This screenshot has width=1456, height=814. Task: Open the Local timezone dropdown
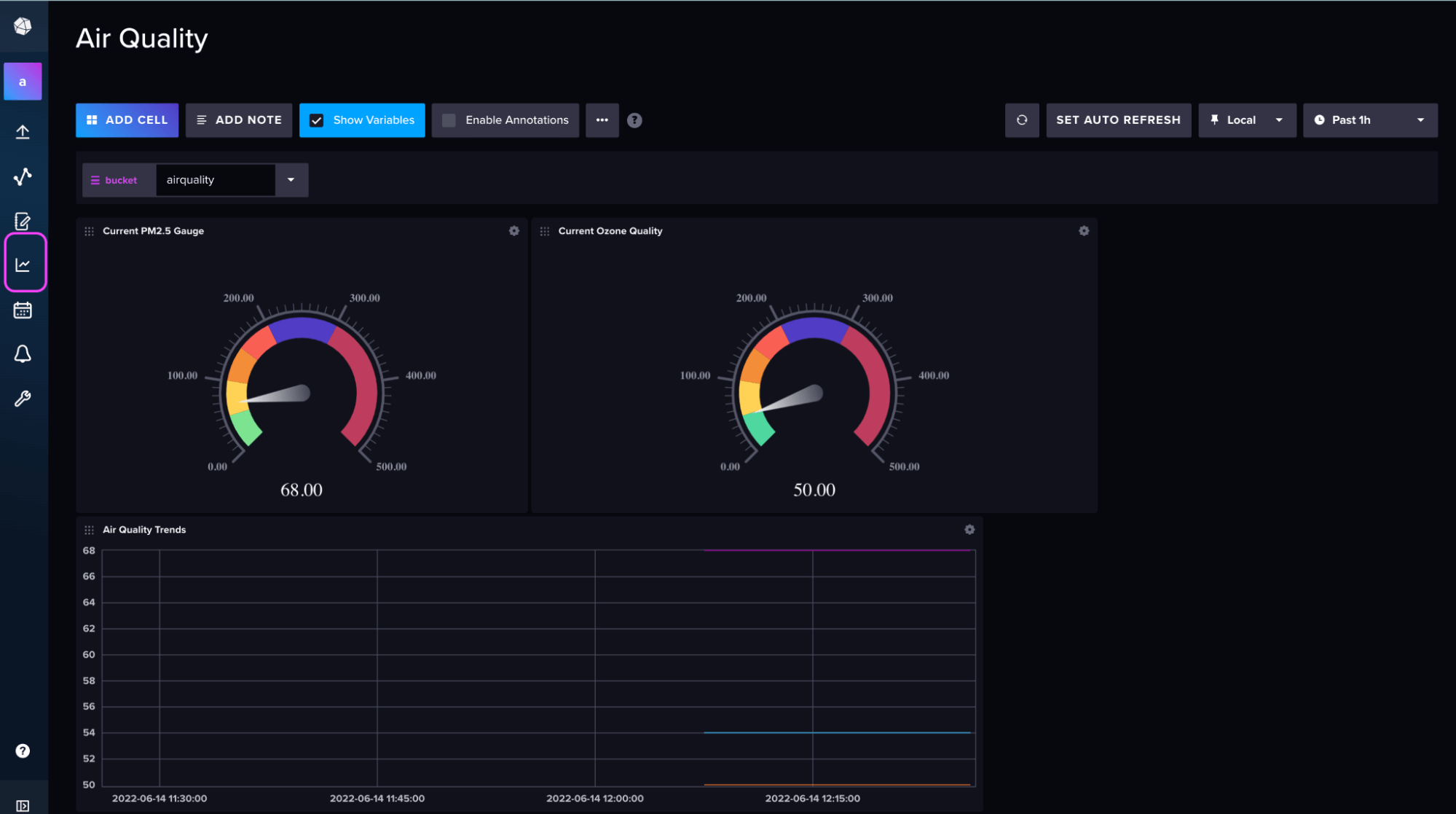coord(1247,120)
